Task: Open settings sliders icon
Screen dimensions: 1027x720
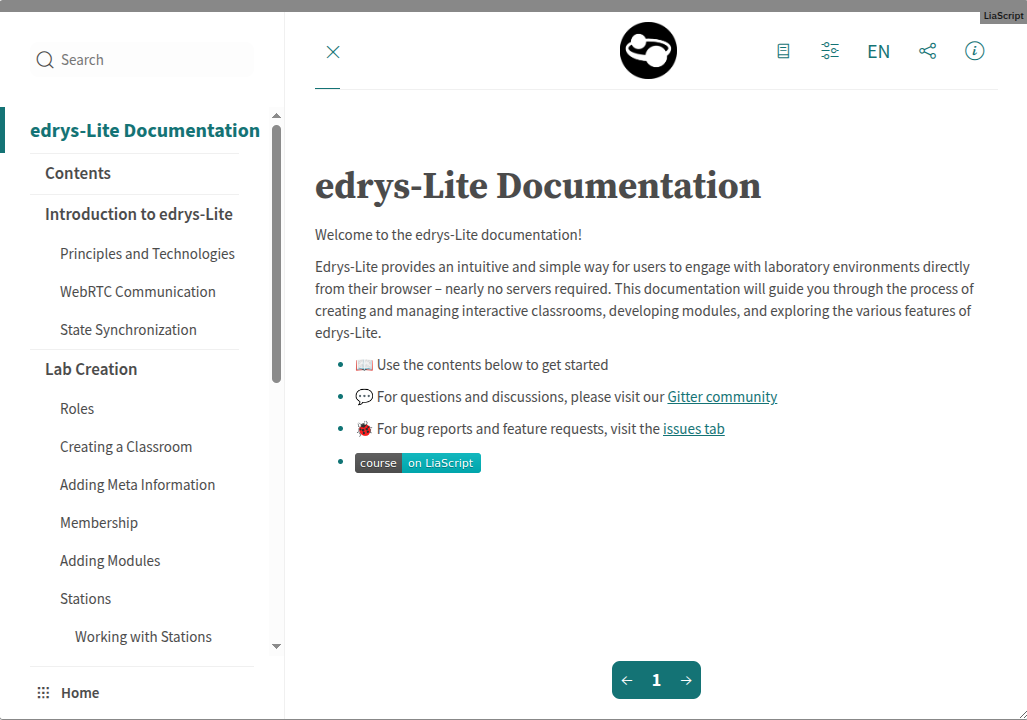Action: point(830,51)
